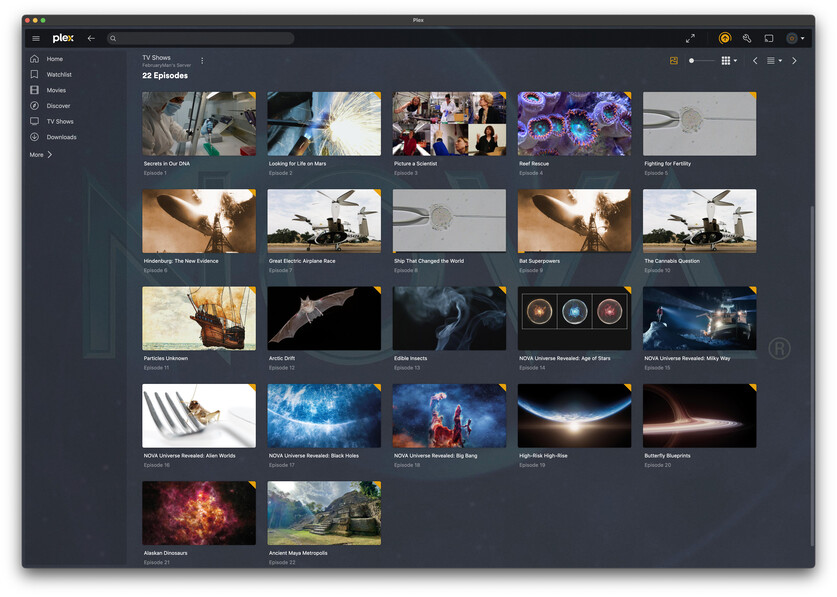This screenshot has width=837, height=597.
Task: Click the TV Shows monitor icon
Action: [35, 121]
